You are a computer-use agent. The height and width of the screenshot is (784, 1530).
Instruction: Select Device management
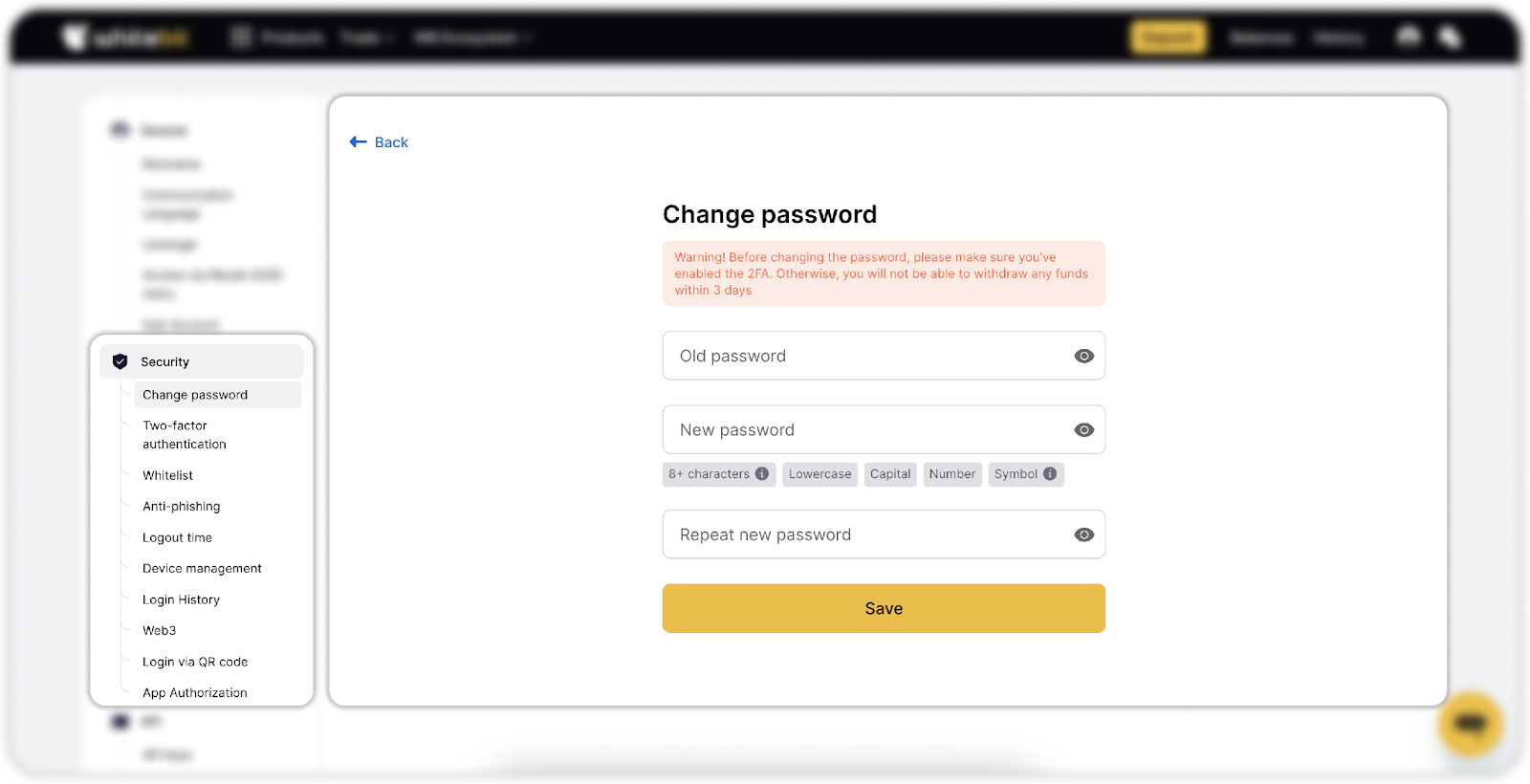(x=202, y=569)
